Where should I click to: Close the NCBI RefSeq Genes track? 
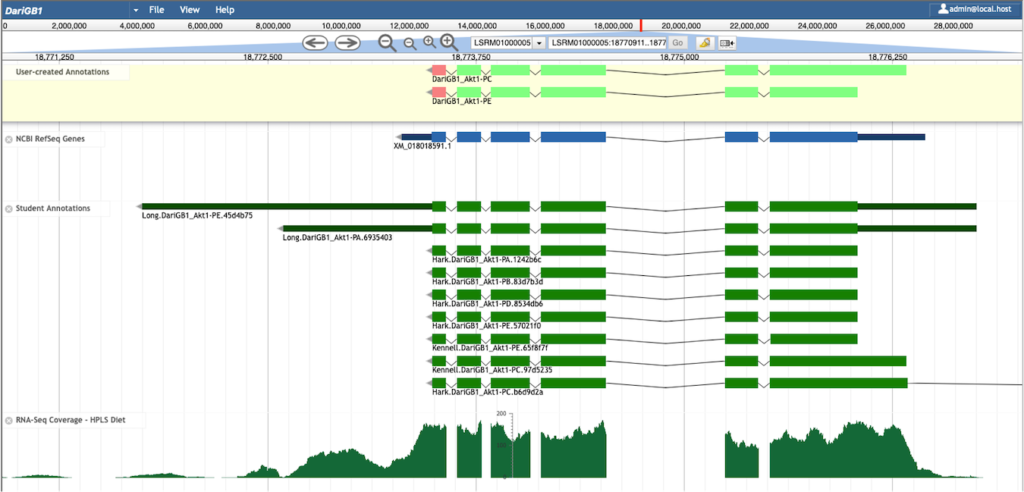[x=9, y=139]
